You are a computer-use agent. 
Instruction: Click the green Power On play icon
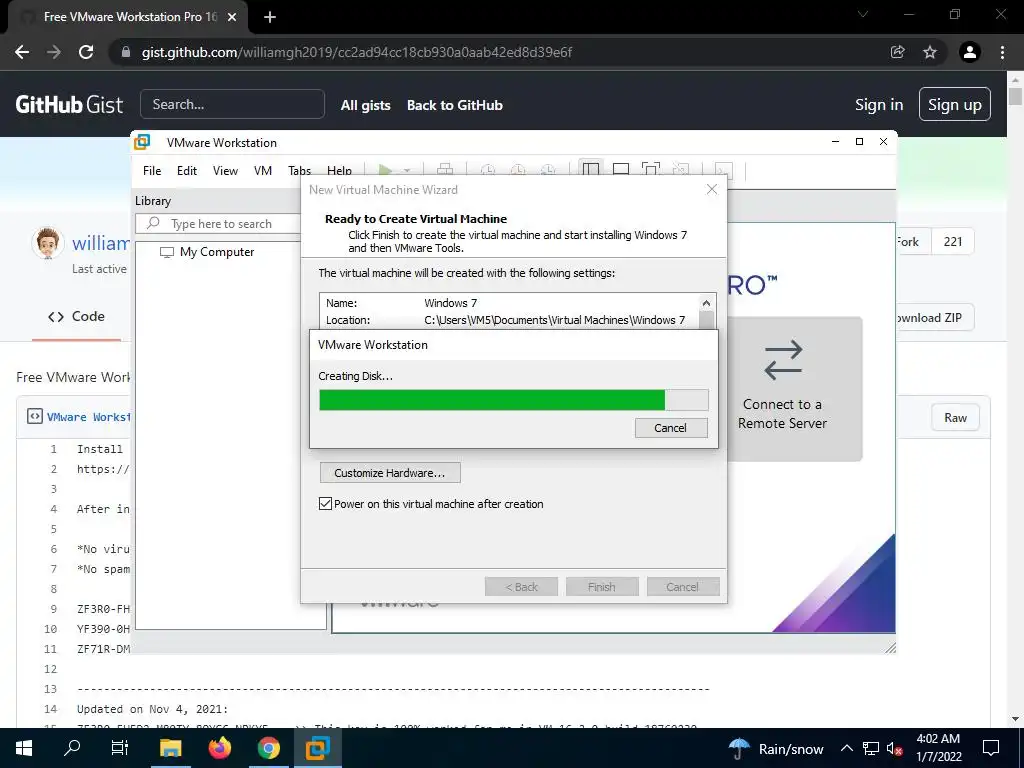(x=385, y=170)
